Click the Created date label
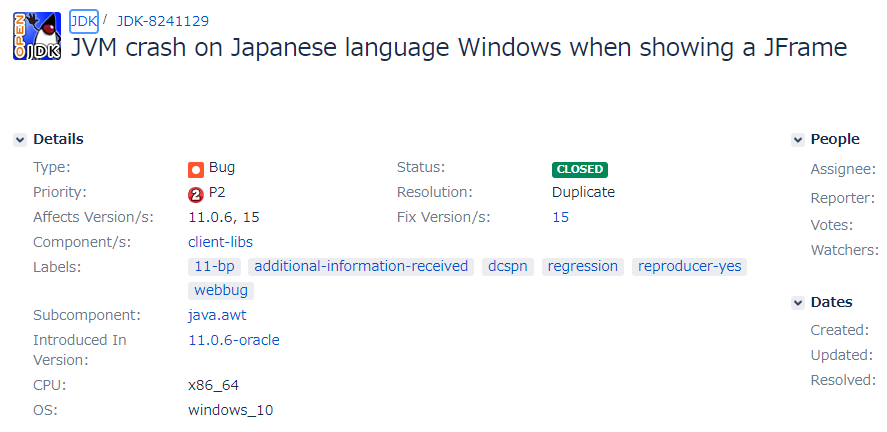 point(840,330)
